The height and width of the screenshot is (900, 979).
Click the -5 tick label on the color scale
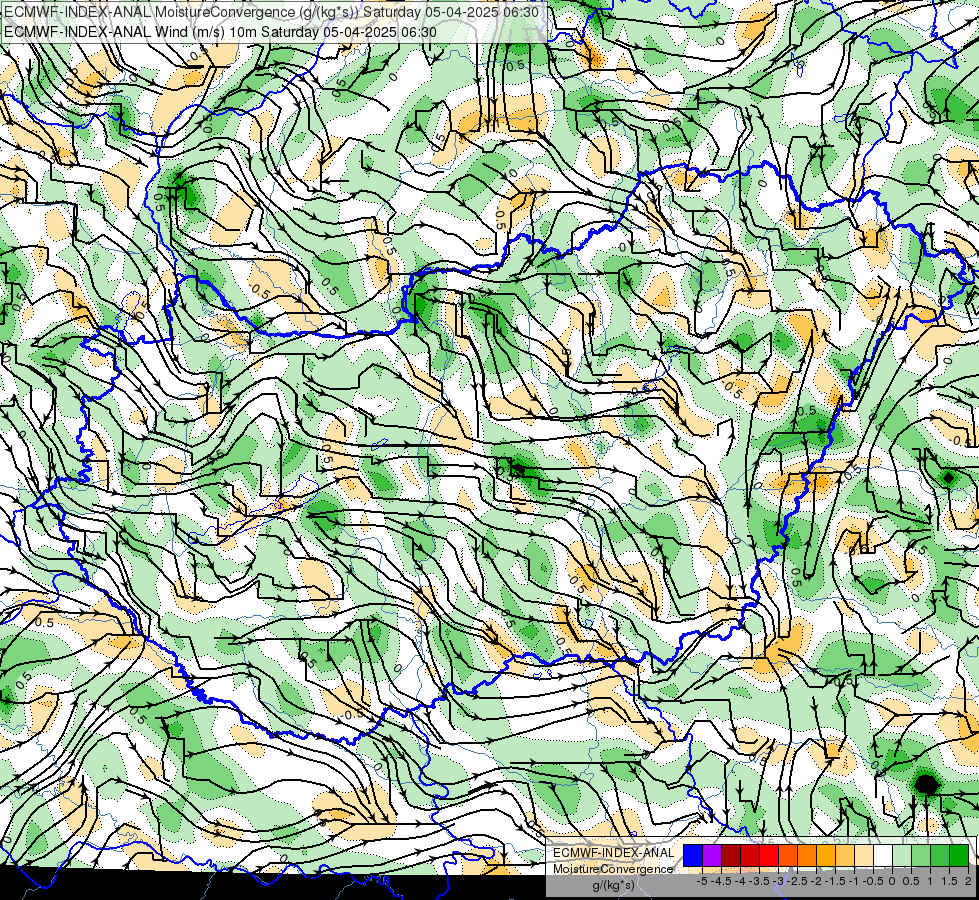pyautogui.click(x=702, y=881)
